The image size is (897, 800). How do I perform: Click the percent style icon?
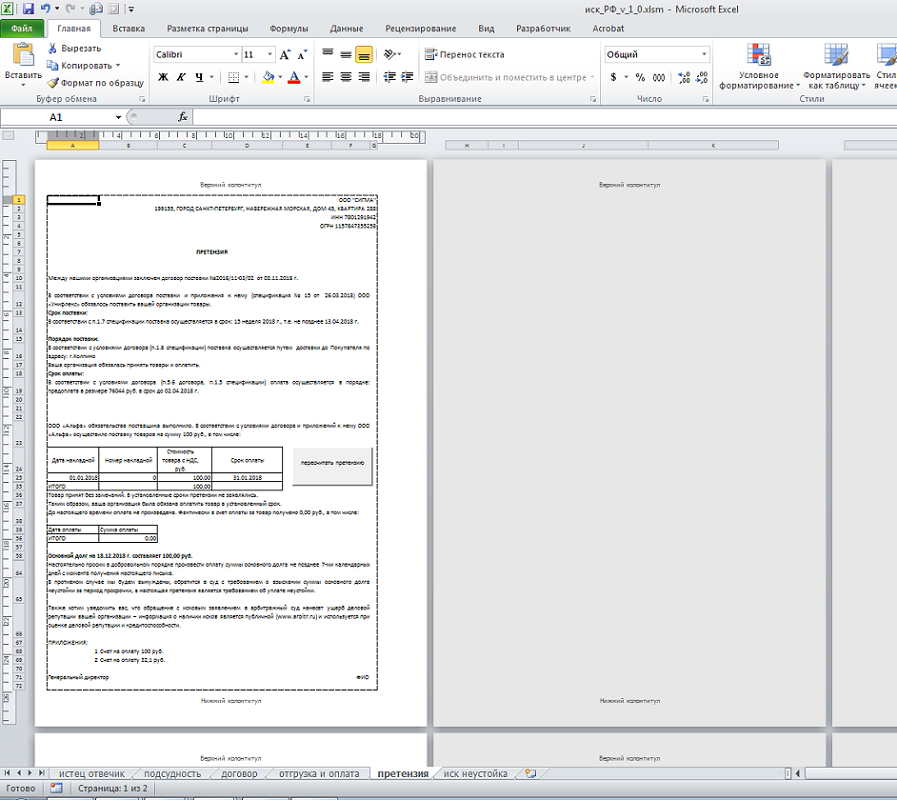640,77
